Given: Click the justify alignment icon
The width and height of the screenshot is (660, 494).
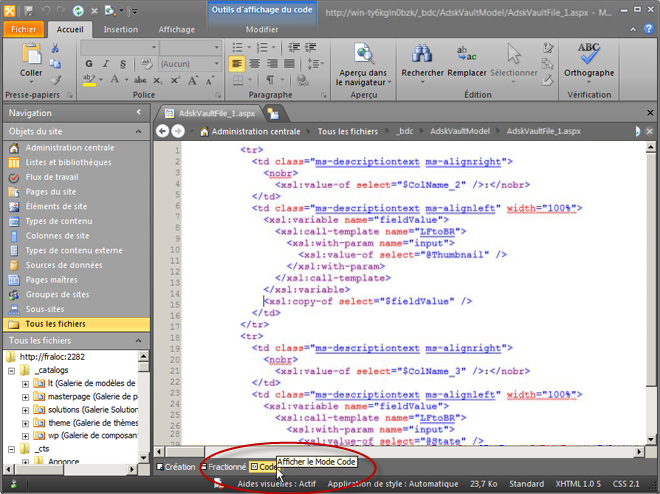Looking at the screenshot, I should [289, 64].
